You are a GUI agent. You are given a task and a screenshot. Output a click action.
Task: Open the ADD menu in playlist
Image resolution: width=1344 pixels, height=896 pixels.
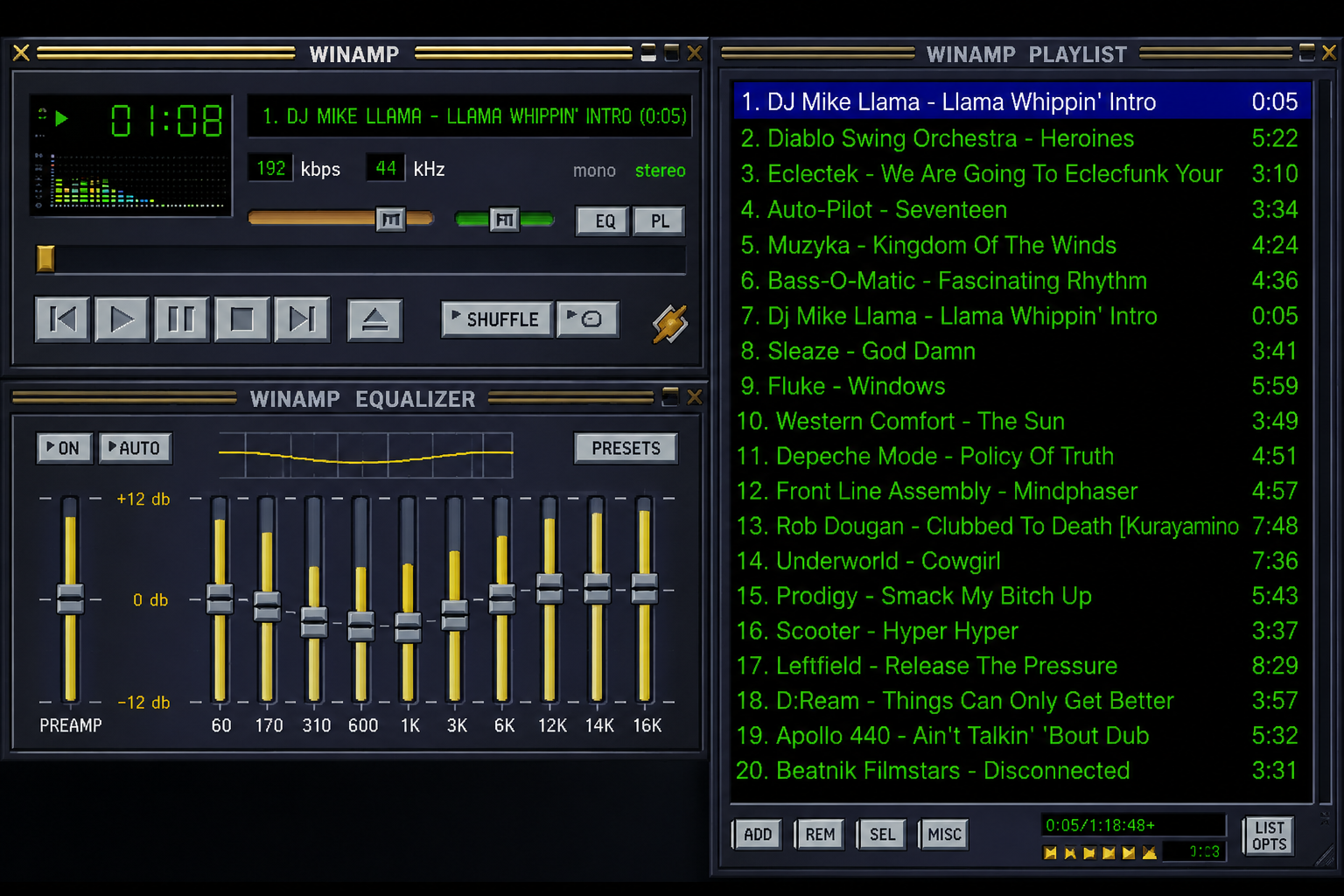pos(757,835)
